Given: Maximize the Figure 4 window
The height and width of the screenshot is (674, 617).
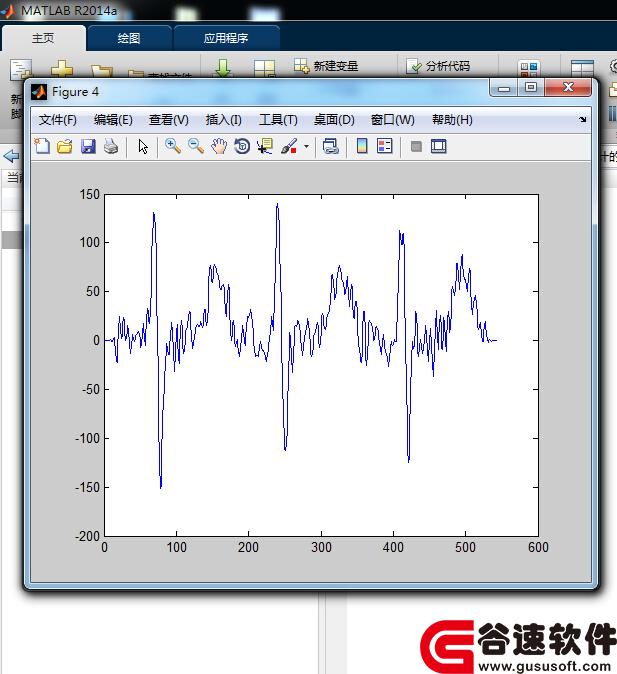Looking at the screenshot, I should pyautogui.click(x=531, y=88).
